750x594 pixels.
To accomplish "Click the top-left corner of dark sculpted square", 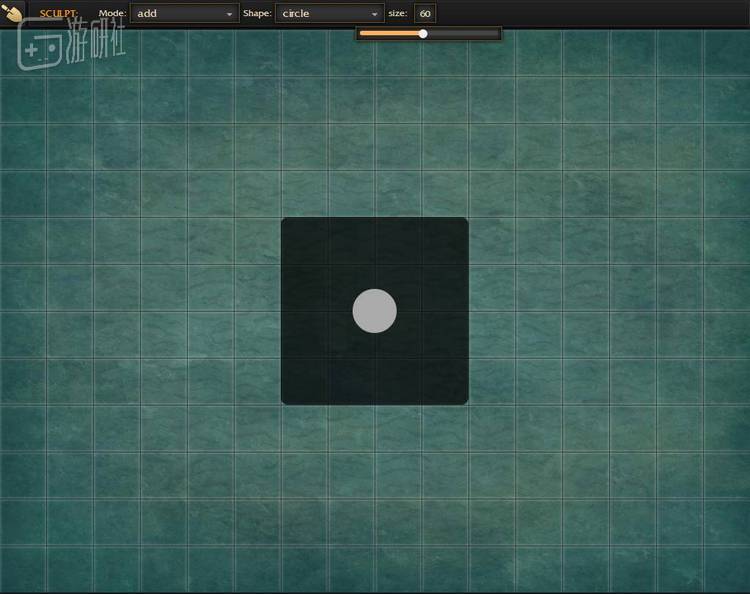I will click(285, 222).
